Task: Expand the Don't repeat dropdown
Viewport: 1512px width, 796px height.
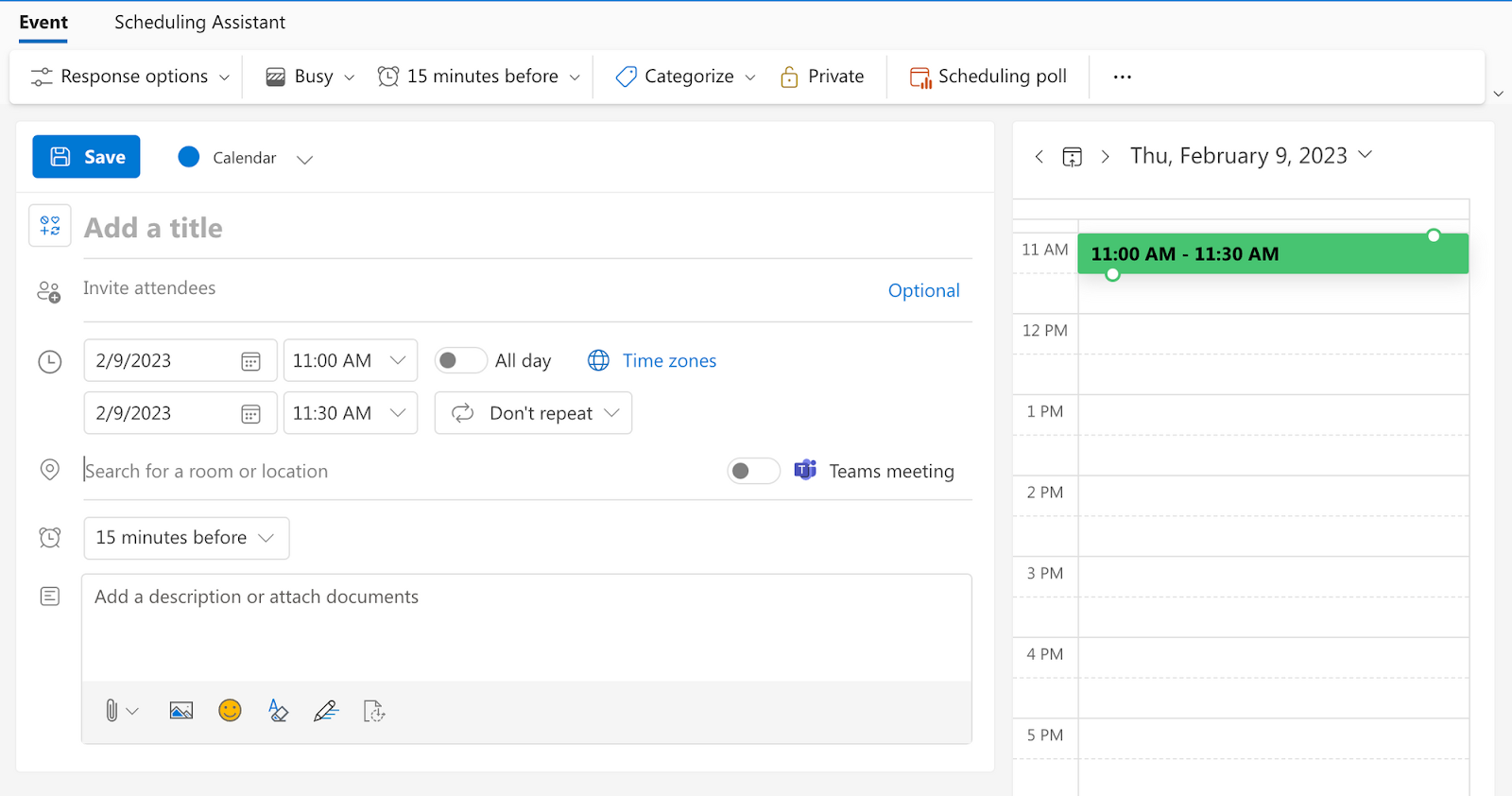Action: (x=533, y=413)
